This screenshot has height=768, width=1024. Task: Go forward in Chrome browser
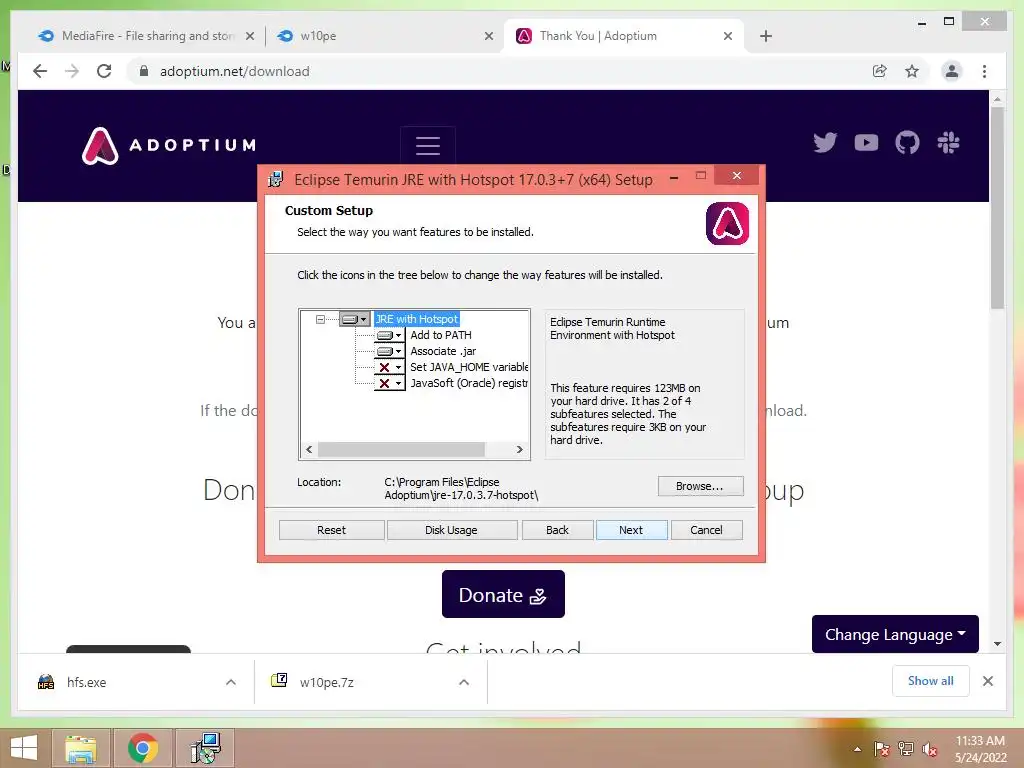point(72,71)
